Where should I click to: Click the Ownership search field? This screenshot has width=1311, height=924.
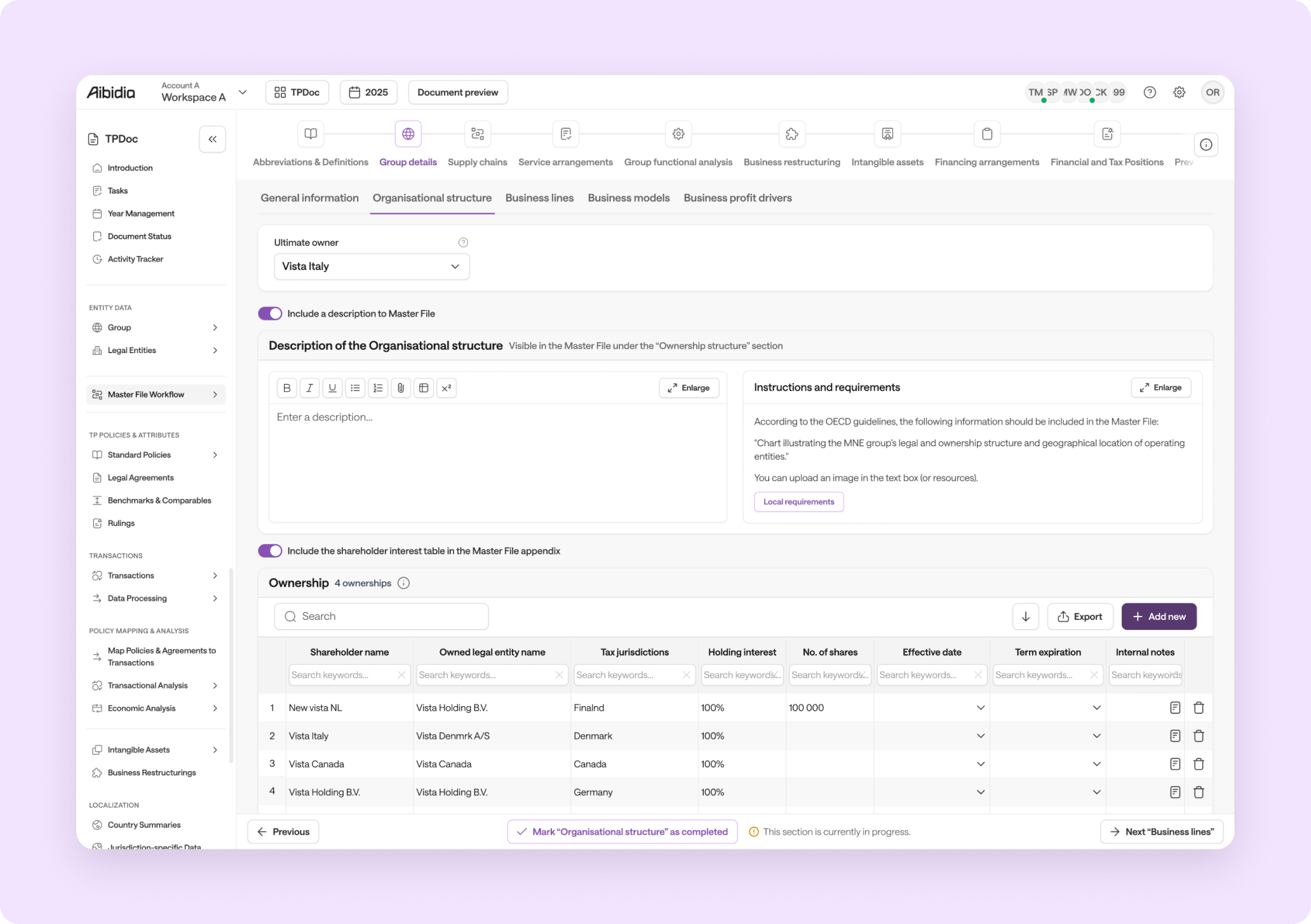(381, 617)
